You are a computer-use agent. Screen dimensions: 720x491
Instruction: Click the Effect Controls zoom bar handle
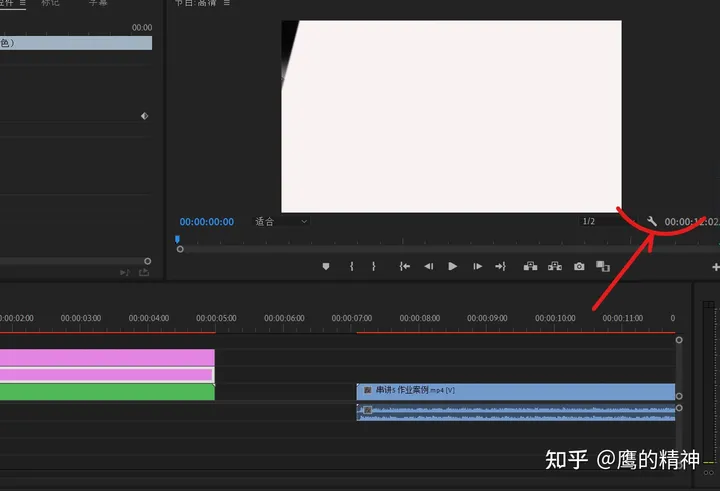point(147,261)
